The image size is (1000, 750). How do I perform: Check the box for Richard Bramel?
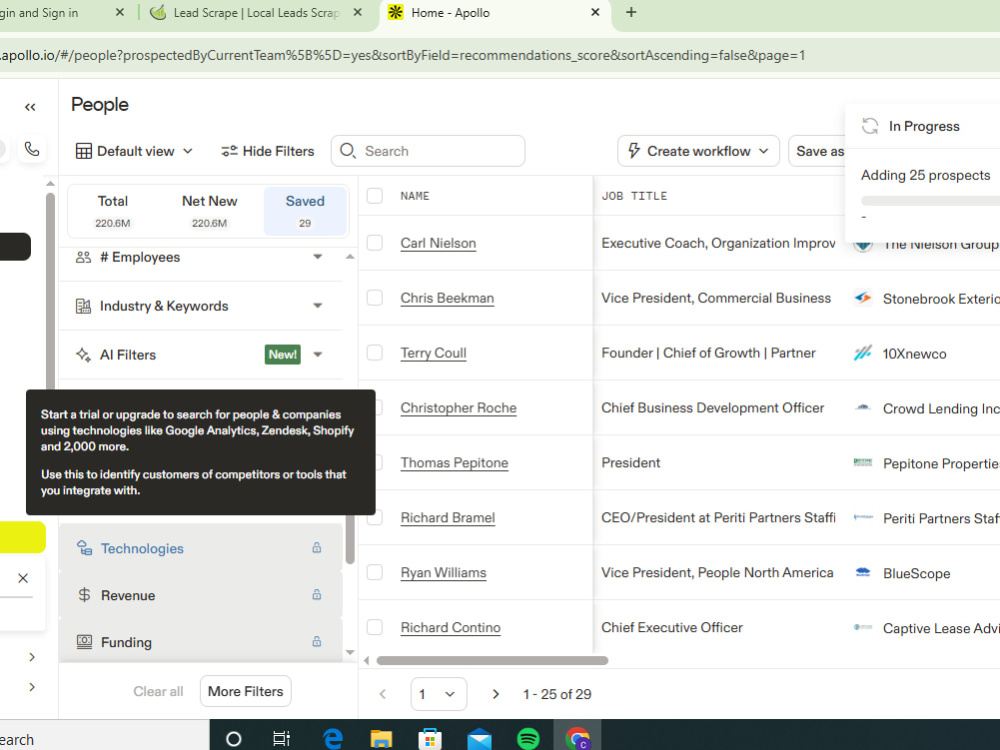(376, 517)
